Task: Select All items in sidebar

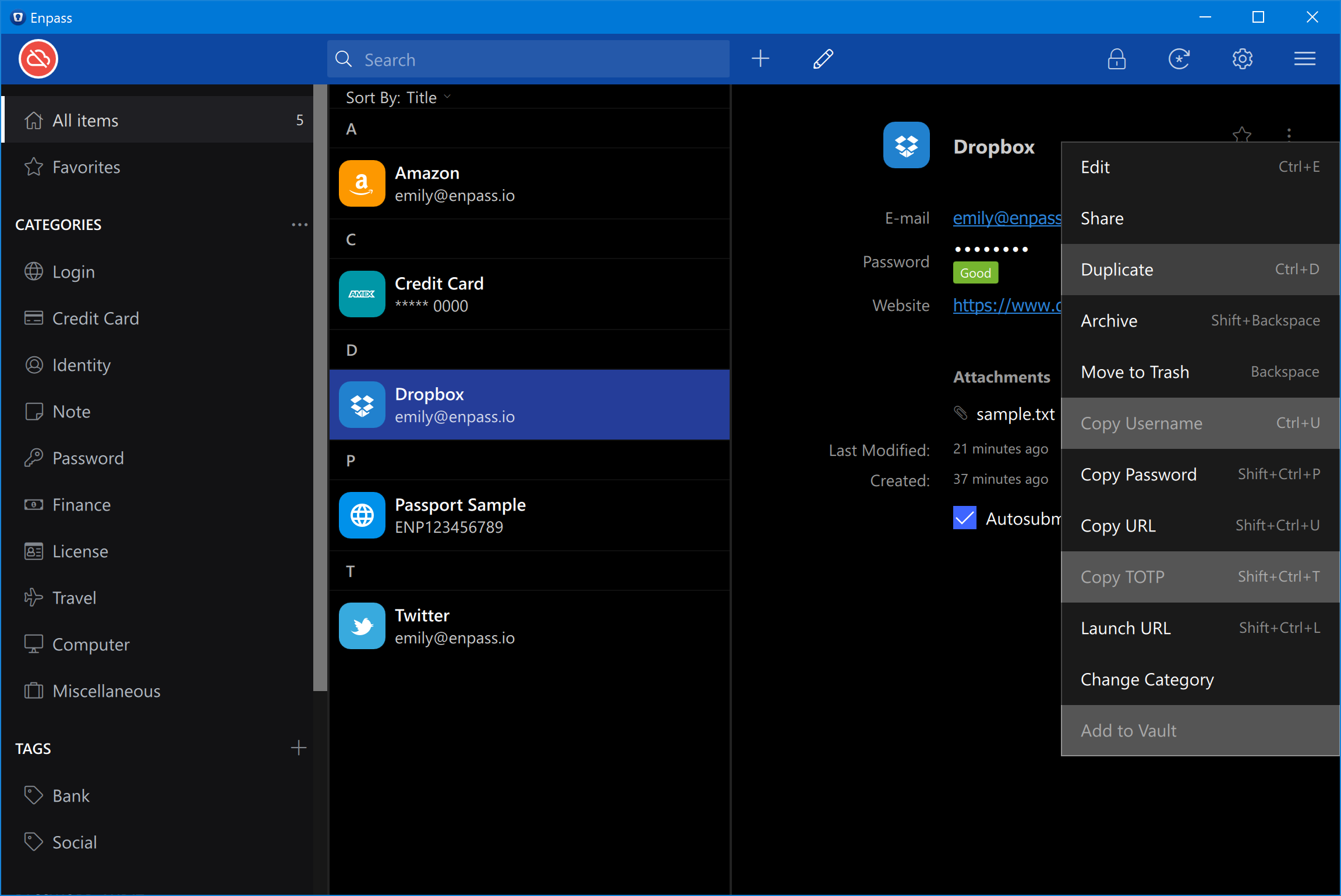Action: click(x=157, y=120)
